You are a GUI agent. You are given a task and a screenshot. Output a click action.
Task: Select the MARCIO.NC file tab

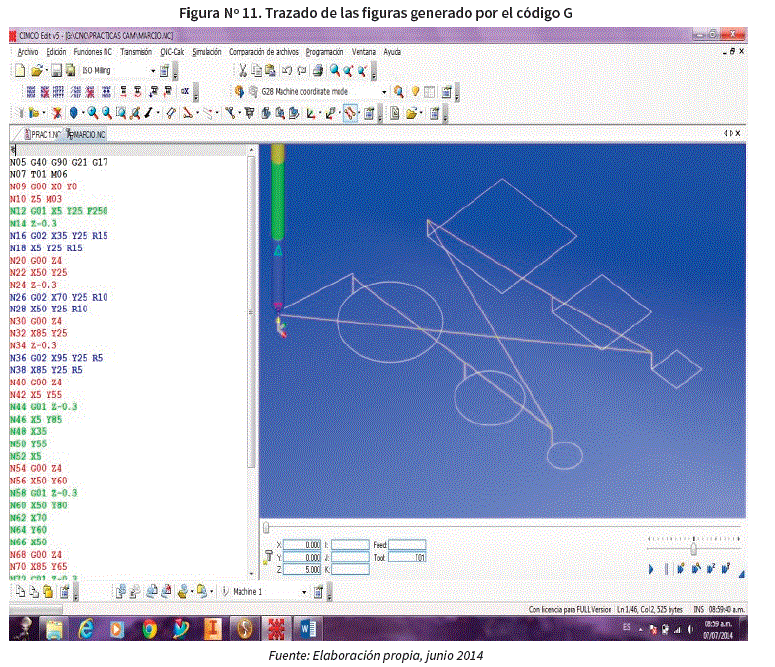pos(88,133)
